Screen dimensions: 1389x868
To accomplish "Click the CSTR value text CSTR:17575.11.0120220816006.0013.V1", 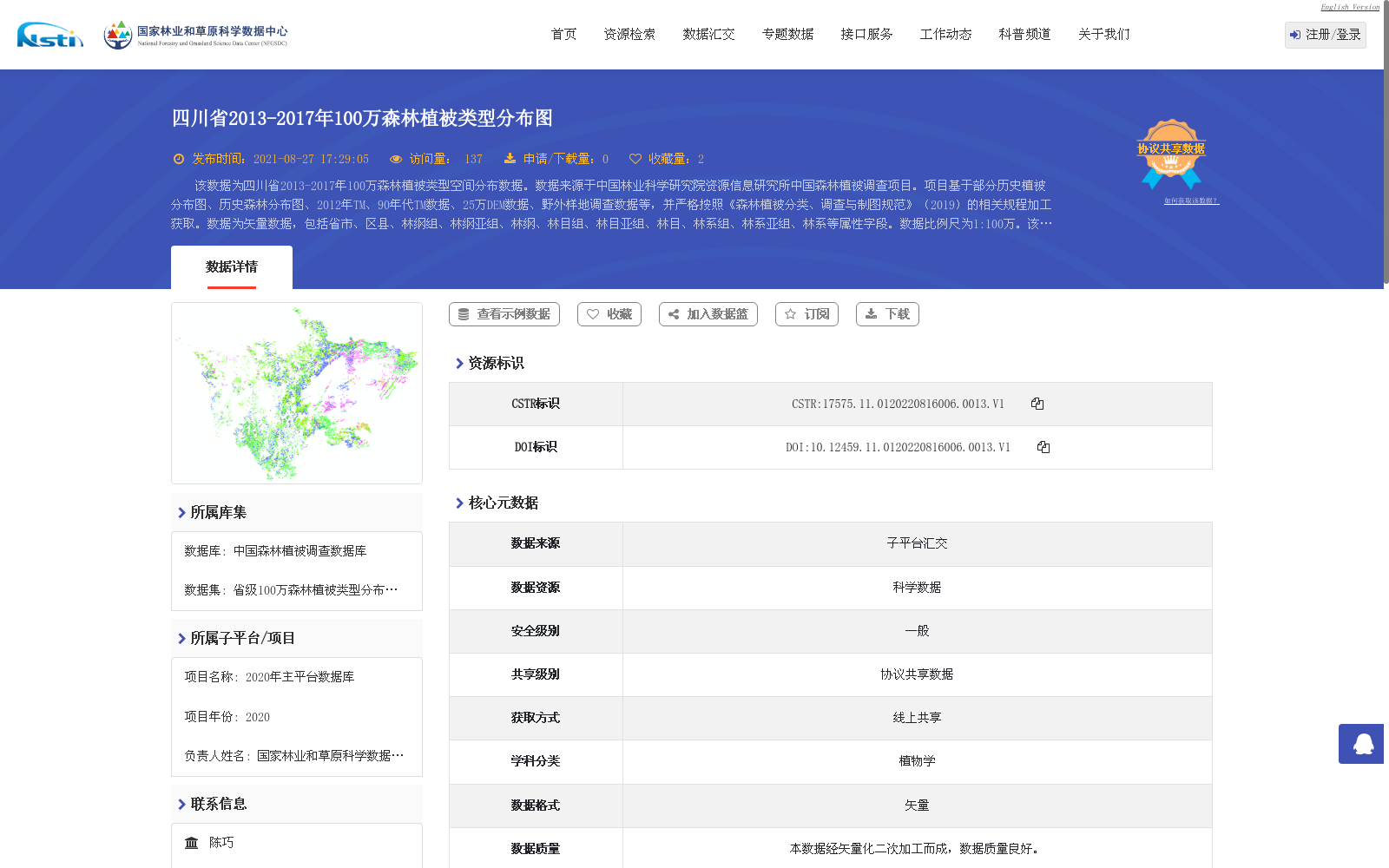I will click(898, 404).
